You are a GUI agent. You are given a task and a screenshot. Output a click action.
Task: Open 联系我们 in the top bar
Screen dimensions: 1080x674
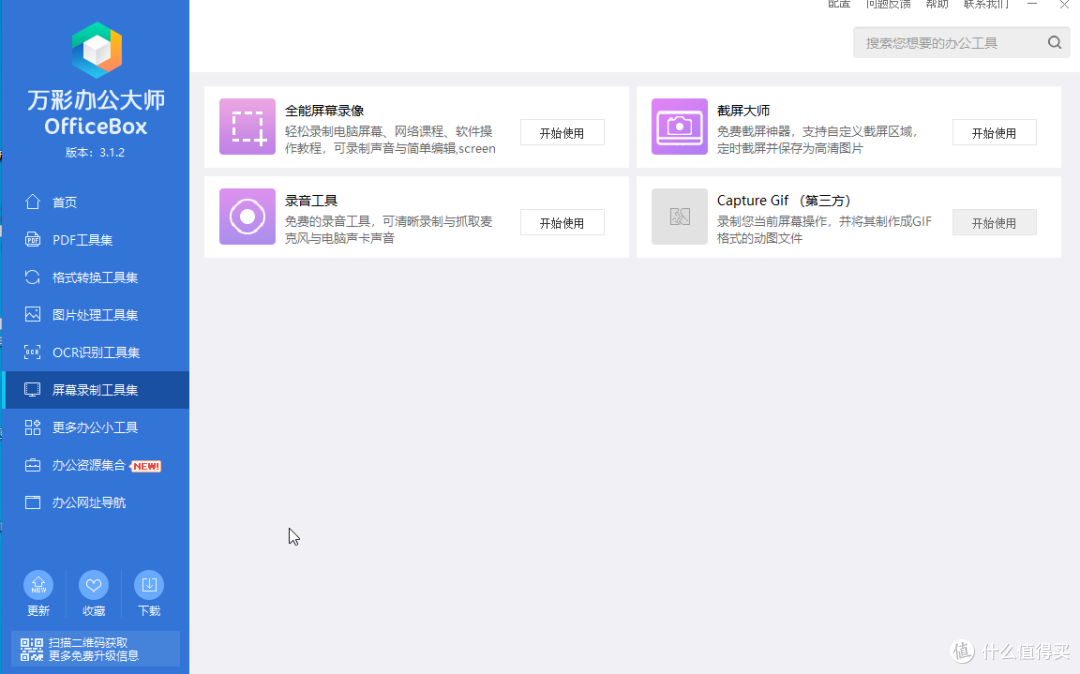986,4
